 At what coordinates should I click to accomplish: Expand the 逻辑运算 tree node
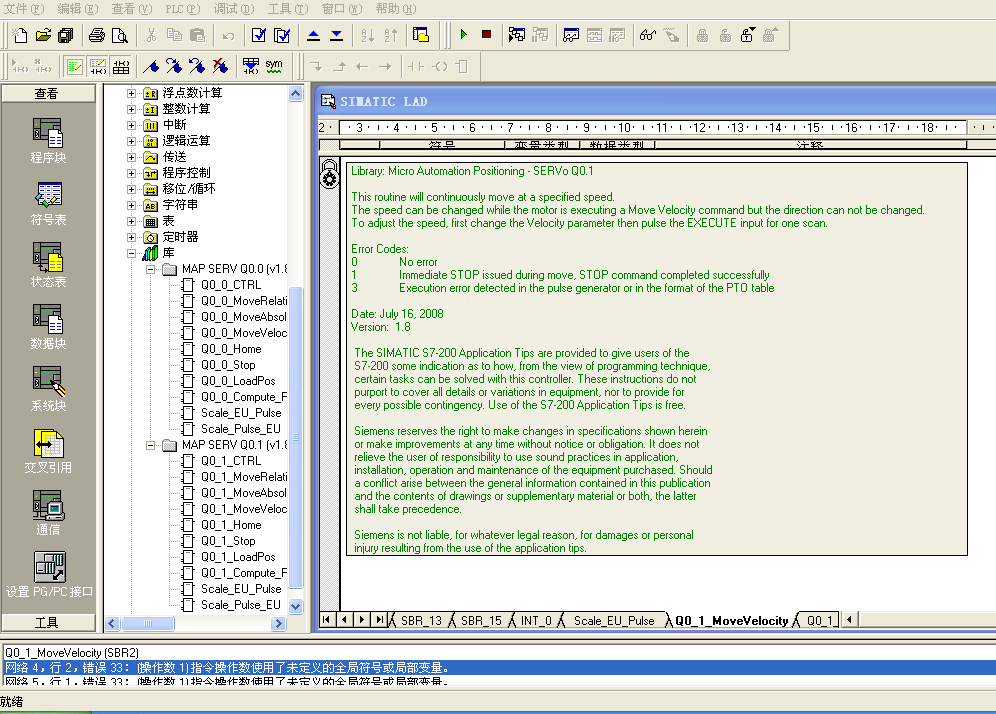(131, 141)
